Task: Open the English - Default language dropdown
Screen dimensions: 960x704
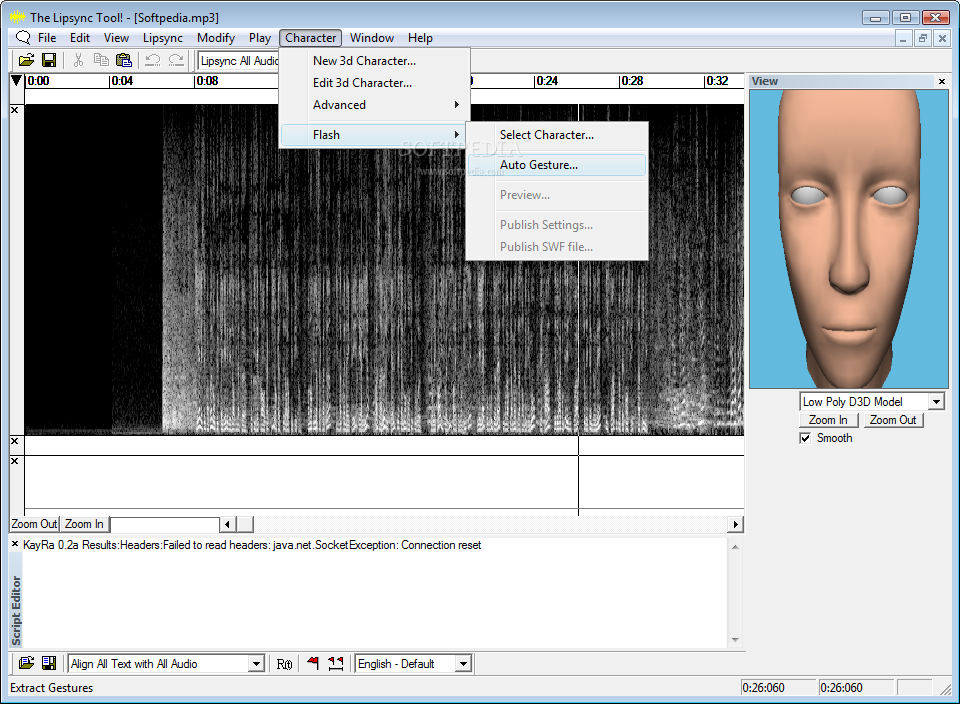Action: [x=463, y=664]
